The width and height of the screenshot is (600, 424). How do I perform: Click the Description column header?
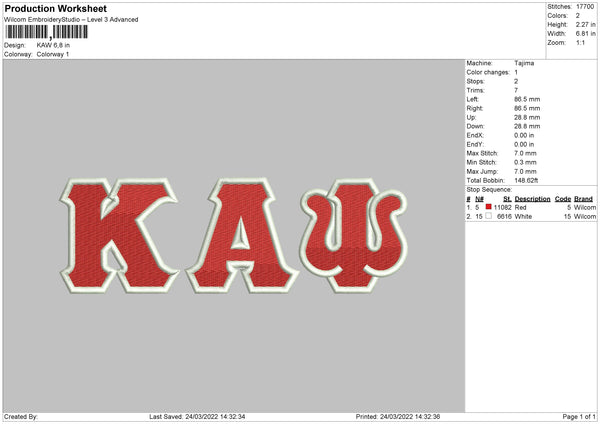(532, 199)
